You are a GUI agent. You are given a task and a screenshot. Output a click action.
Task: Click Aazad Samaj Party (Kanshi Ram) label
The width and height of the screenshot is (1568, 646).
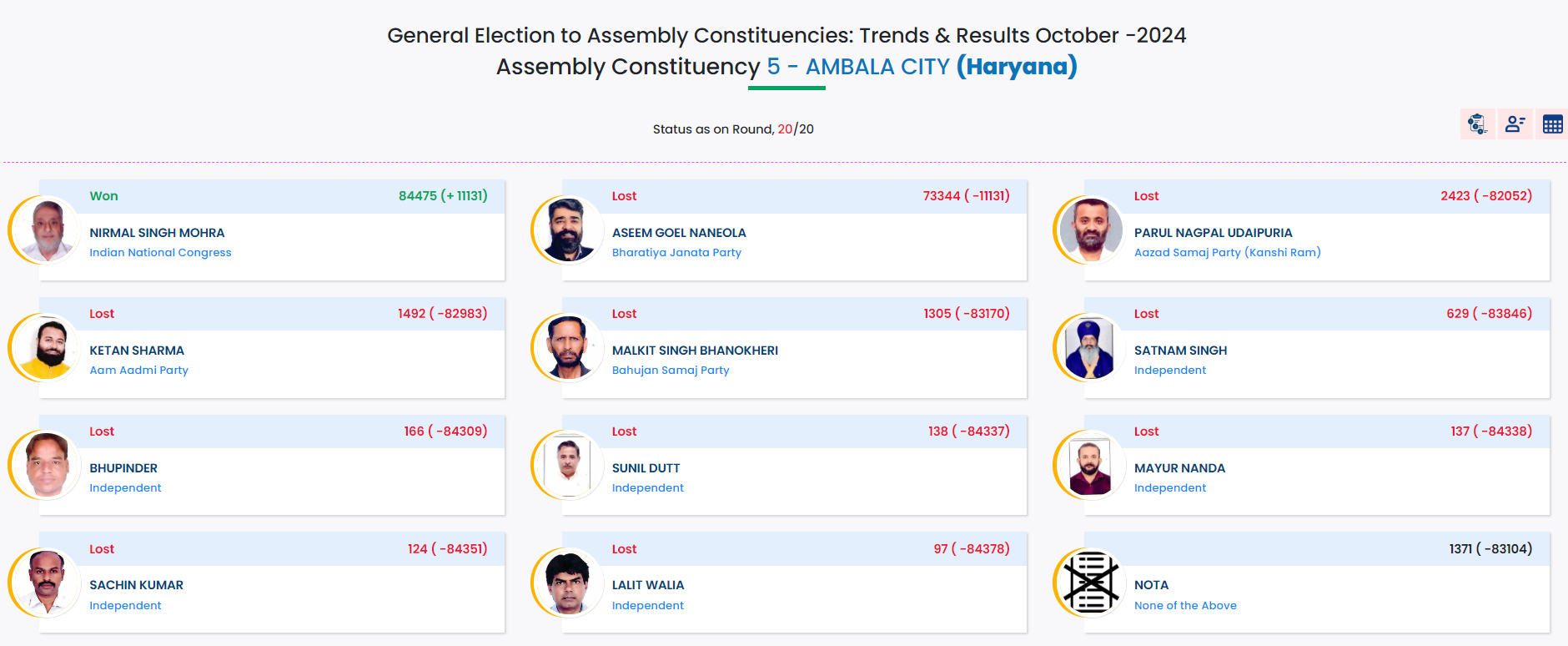tap(1227, 253)
